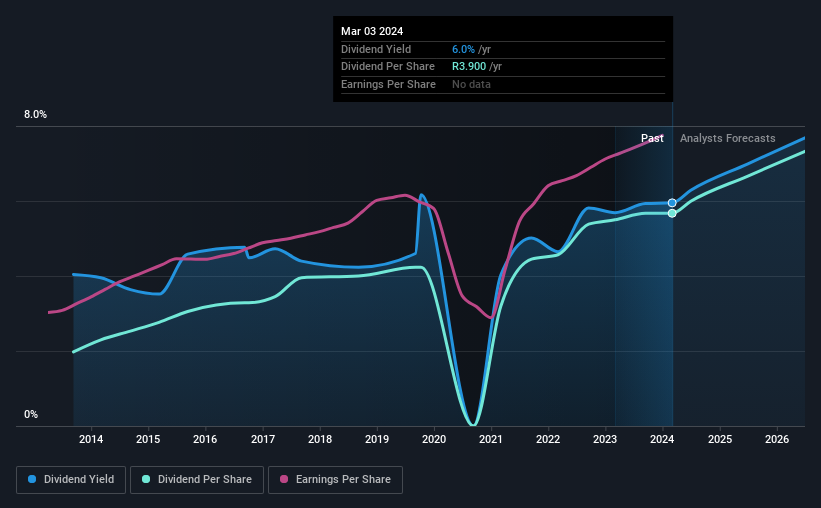
Task: Click the 2020 x-axis label
Action: point(434,439)
